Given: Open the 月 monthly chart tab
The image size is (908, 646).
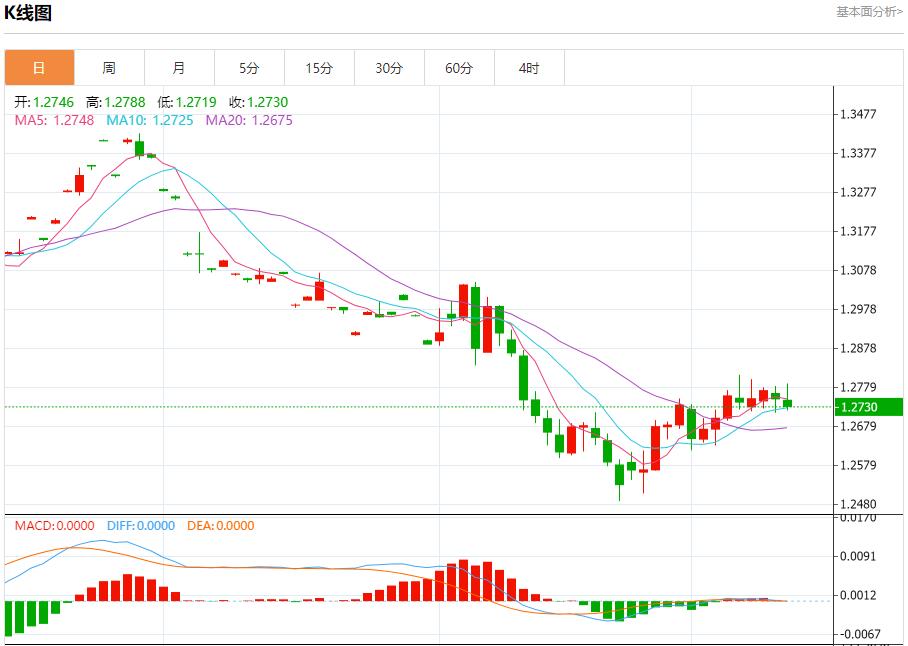Looking at the screenshot, I should [179, 68].
